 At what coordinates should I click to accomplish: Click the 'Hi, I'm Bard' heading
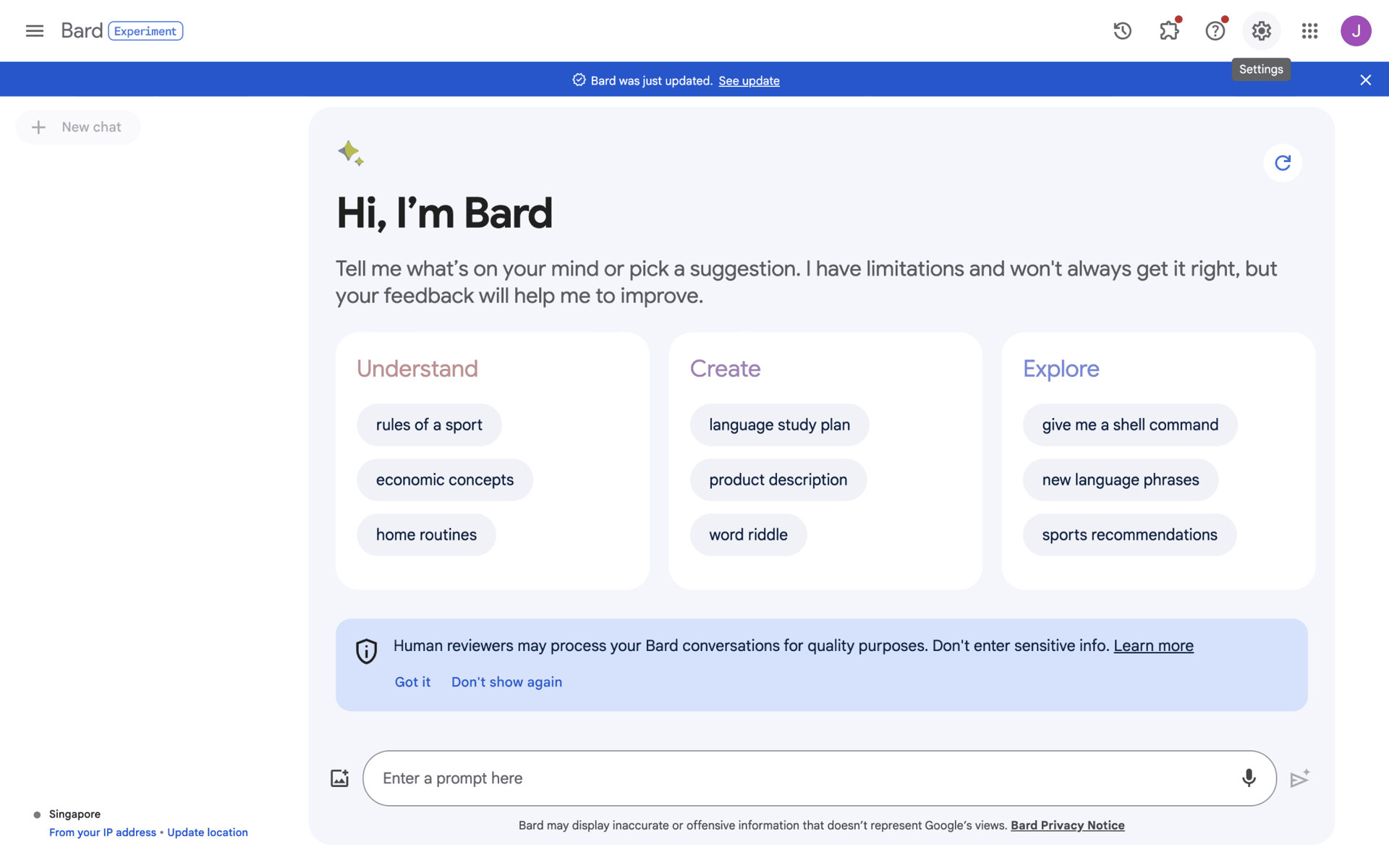(444, 213)
